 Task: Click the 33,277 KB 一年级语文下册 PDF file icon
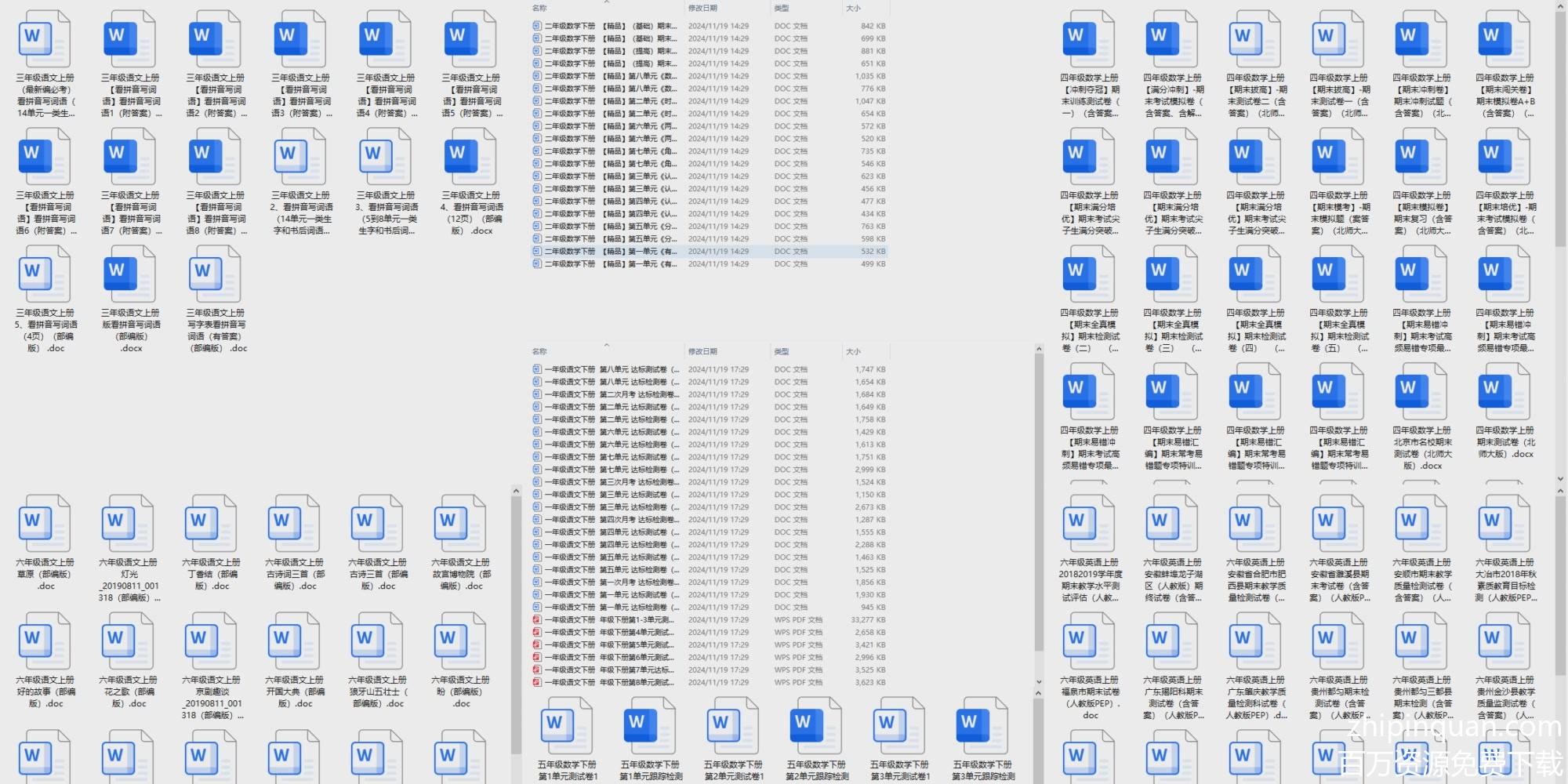click(537, 620)
